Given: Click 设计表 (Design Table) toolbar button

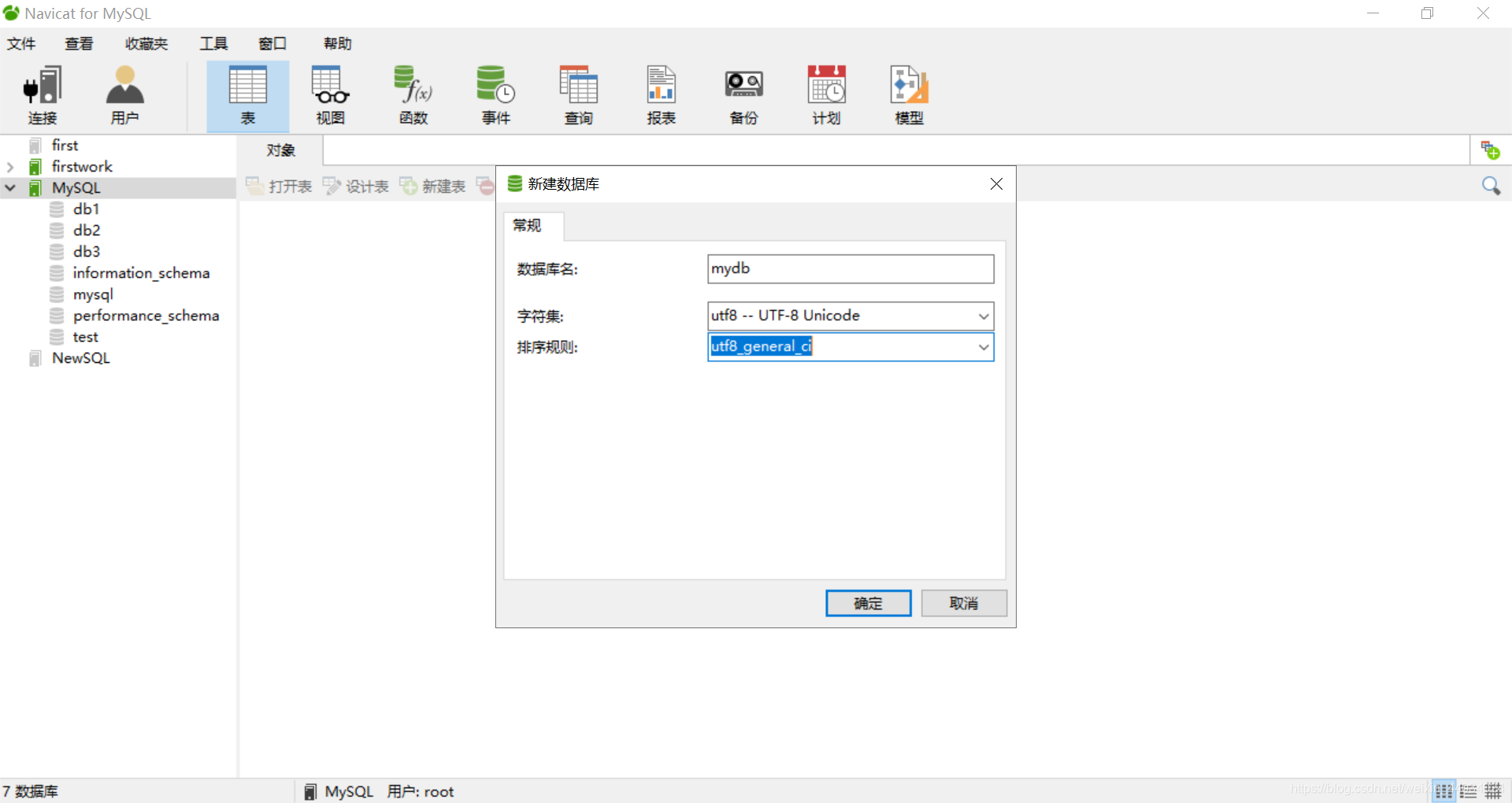Looking at the screenshot, I should pyautogui.click(x=356, y=186).
